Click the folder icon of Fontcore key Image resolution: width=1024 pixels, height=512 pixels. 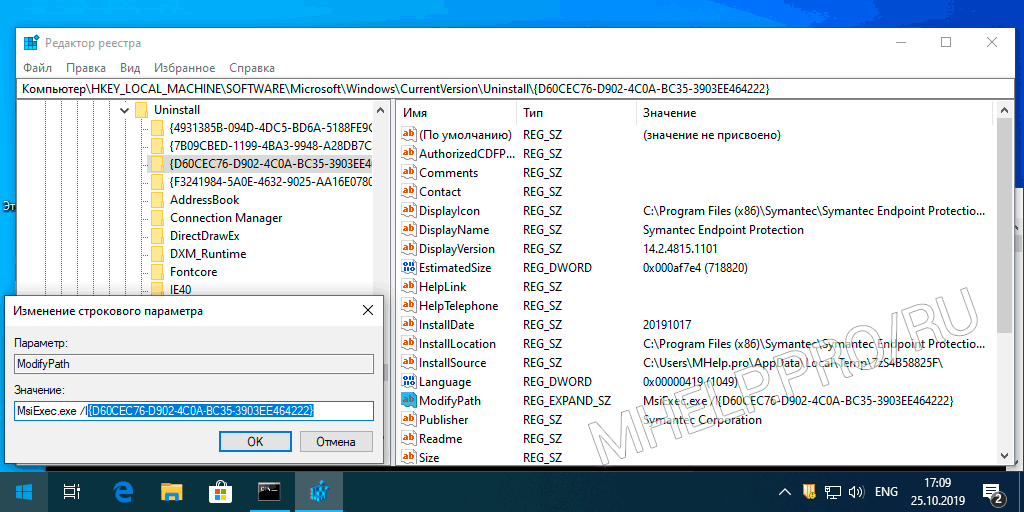pos(157,271)
